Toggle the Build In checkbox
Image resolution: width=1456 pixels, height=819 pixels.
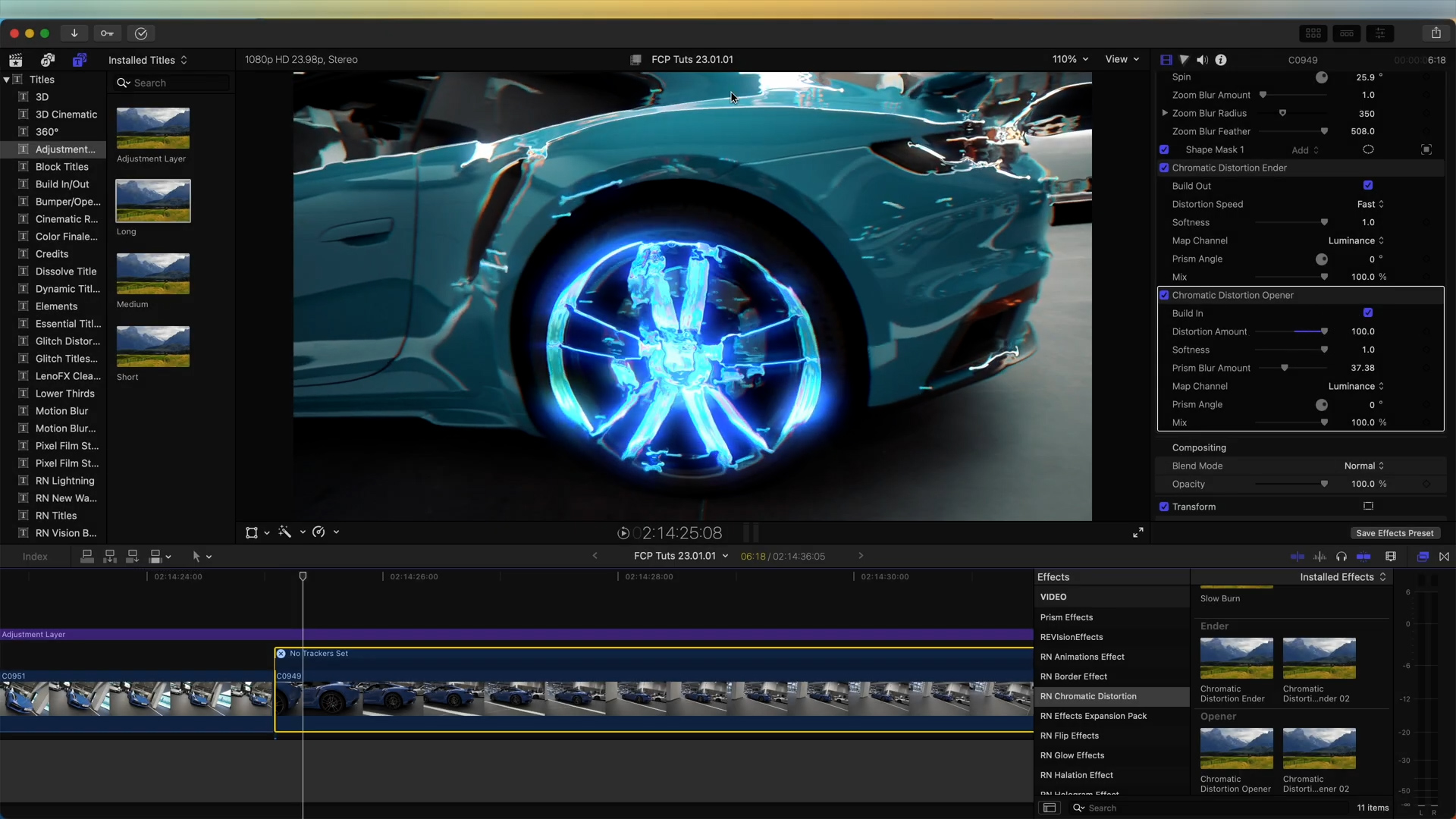[1368, 312]
